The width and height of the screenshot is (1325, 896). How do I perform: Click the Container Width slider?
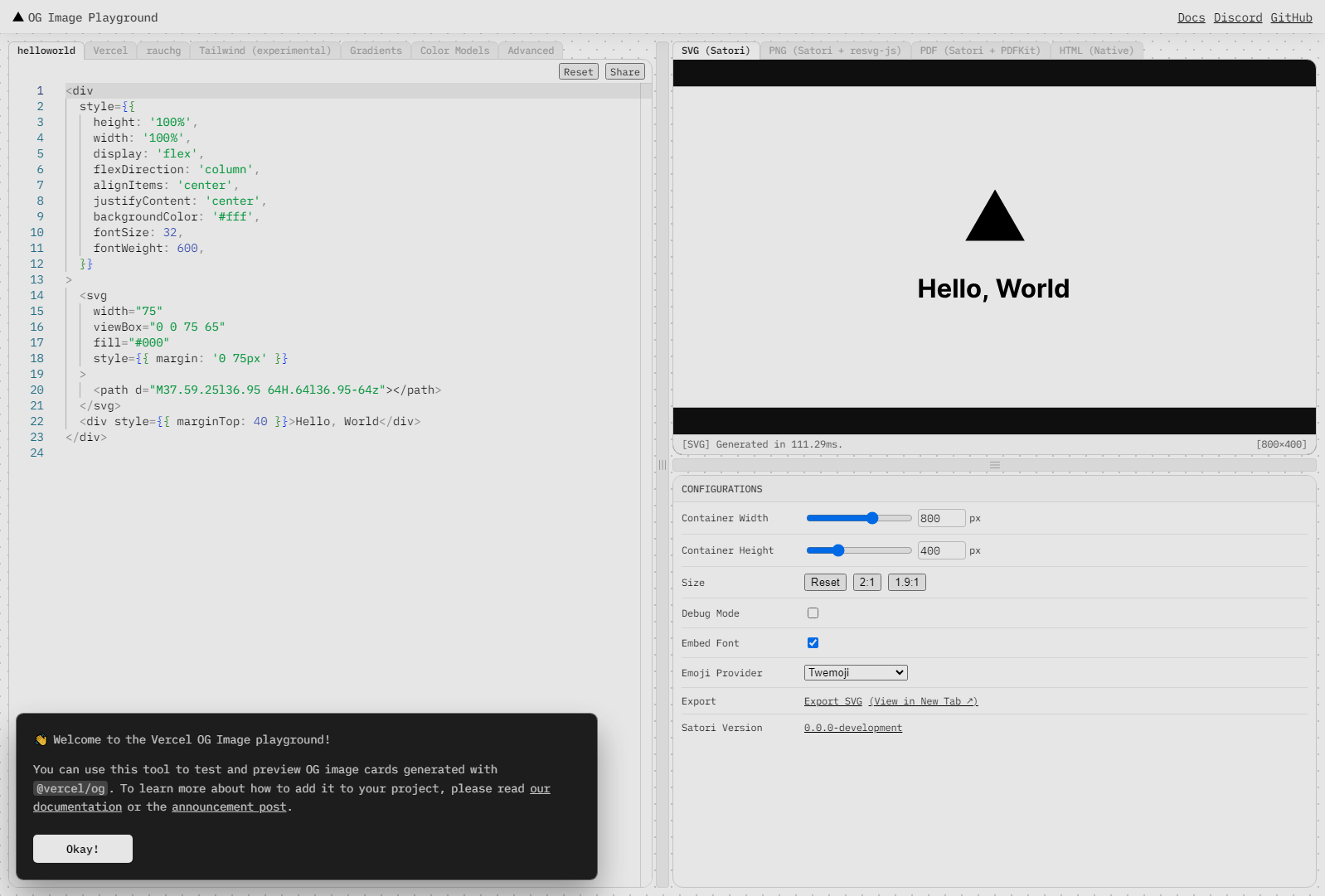(859, 518)
